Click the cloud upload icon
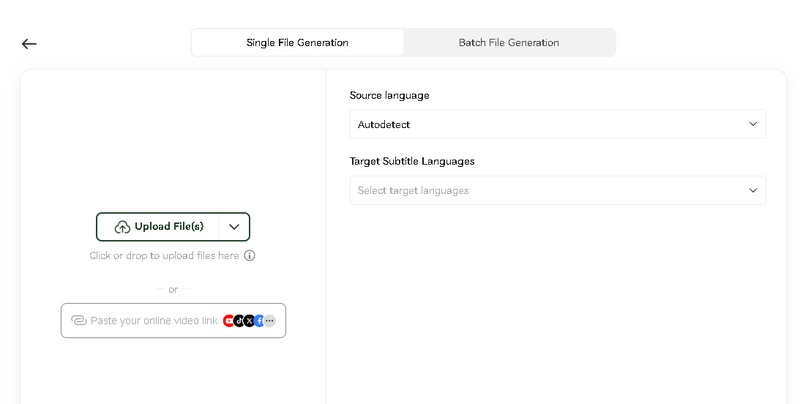Screen dimensions: 800x404 point(122,227)
